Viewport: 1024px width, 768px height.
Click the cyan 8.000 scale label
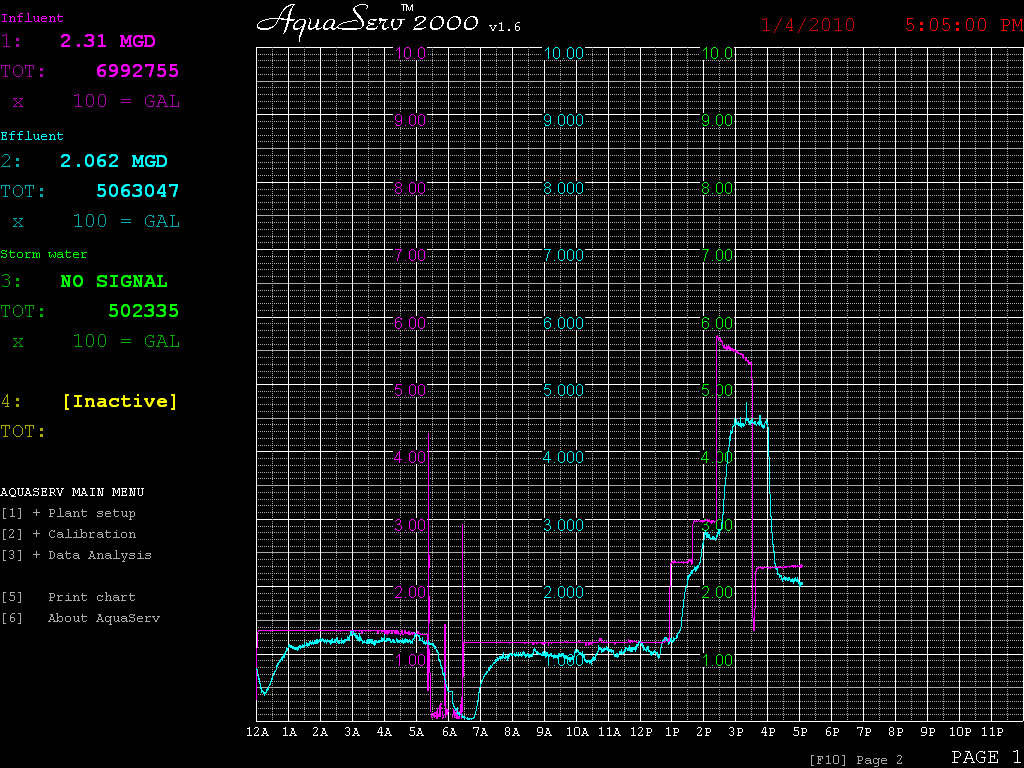(564, 188)
